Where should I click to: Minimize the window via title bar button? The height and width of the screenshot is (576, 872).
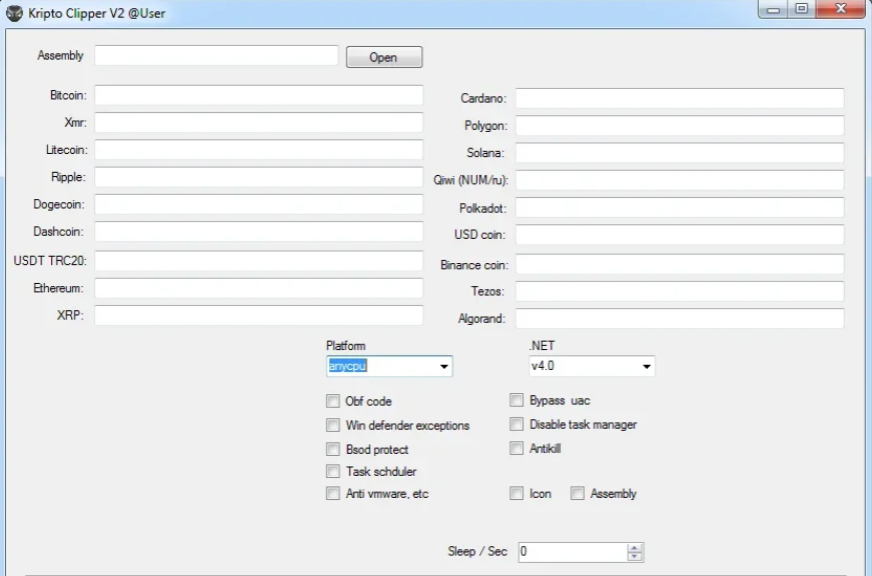tap(774, 10)
